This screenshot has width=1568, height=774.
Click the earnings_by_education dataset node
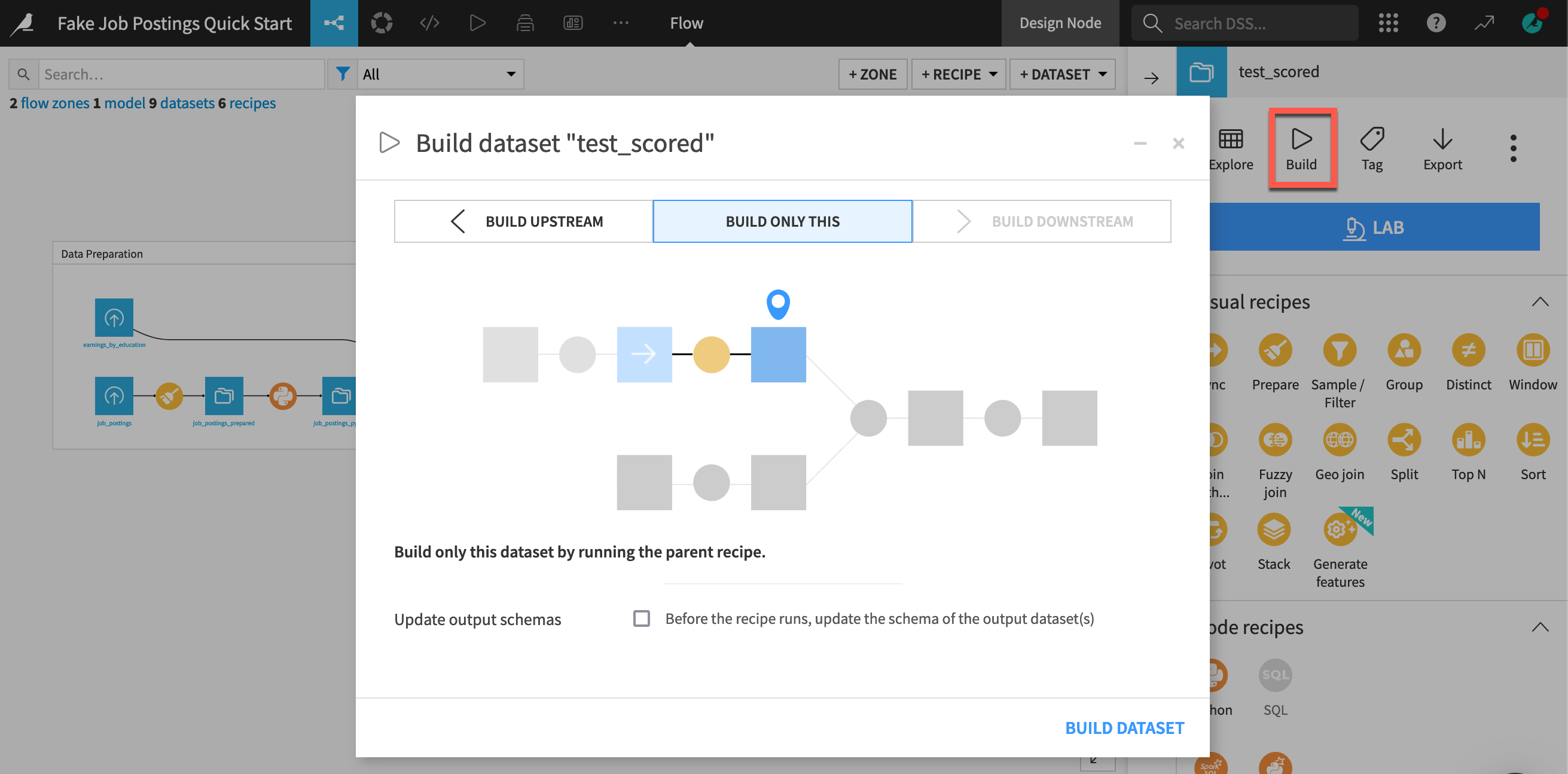tap(114, 317)
